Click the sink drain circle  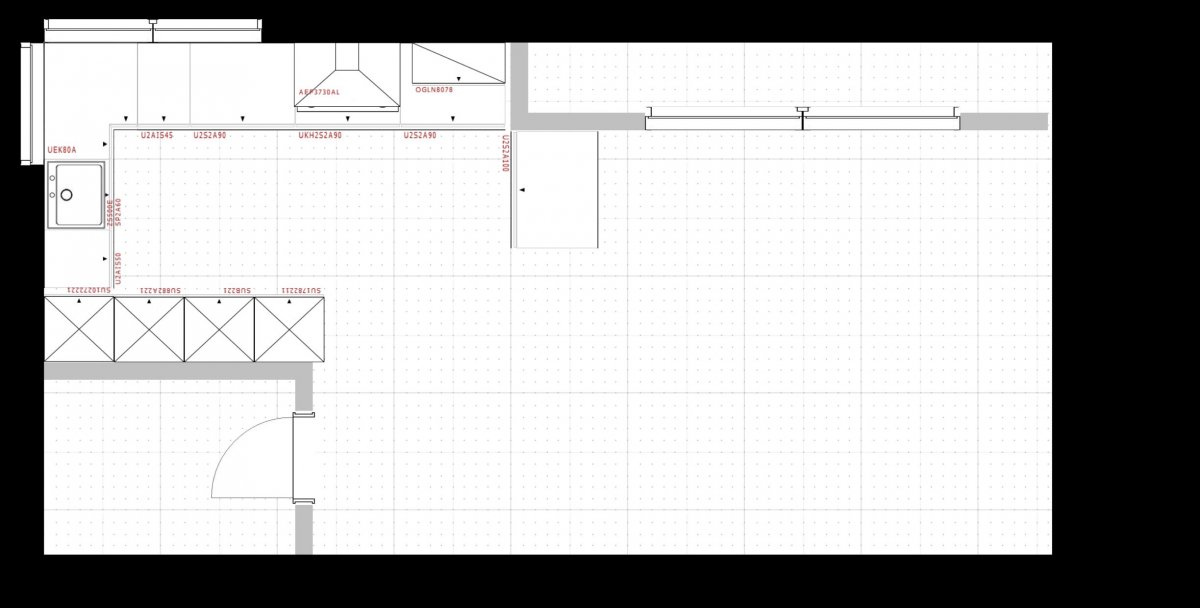66,195
